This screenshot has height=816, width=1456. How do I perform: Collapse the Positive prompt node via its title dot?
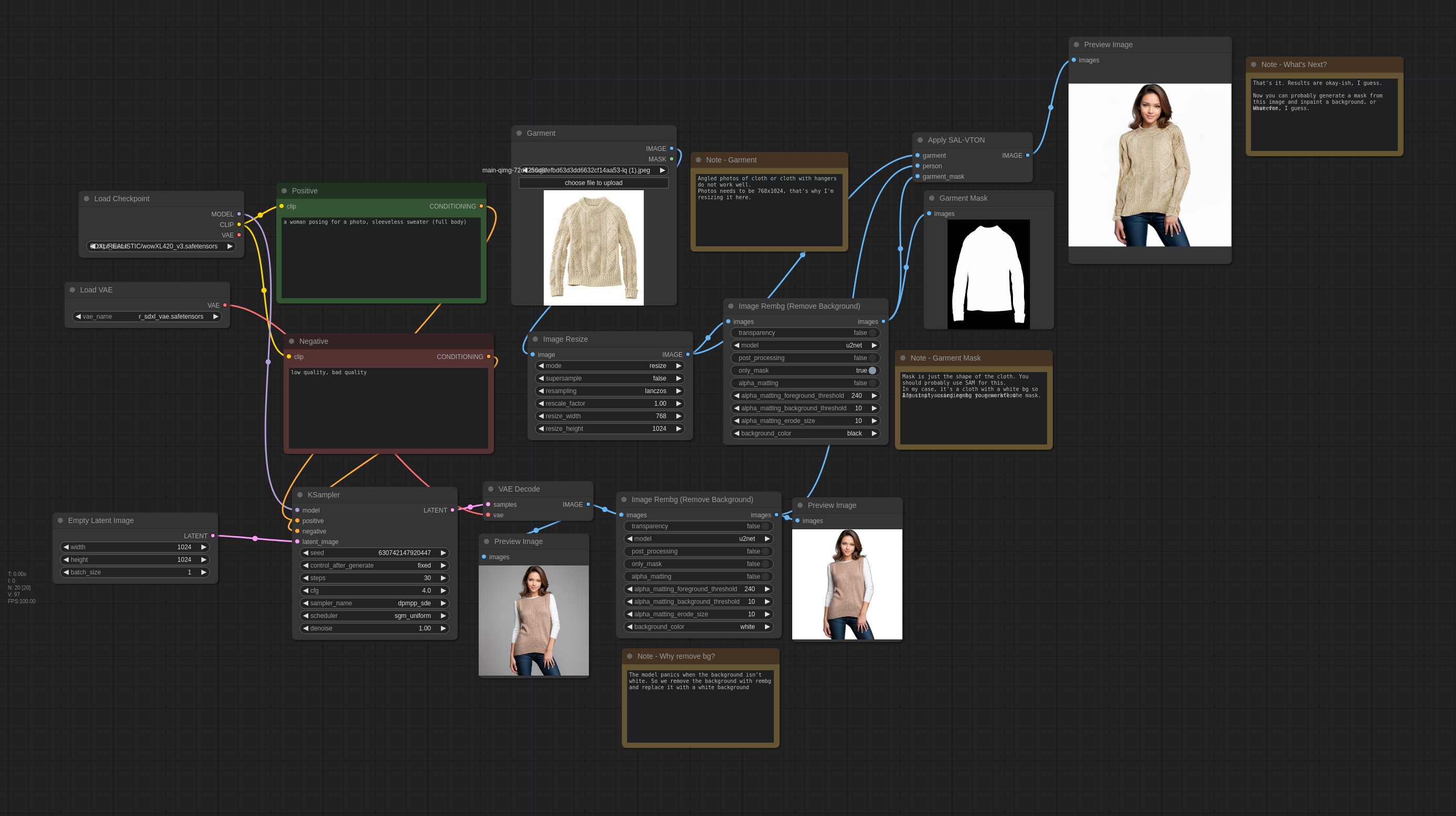click(284, 190)
